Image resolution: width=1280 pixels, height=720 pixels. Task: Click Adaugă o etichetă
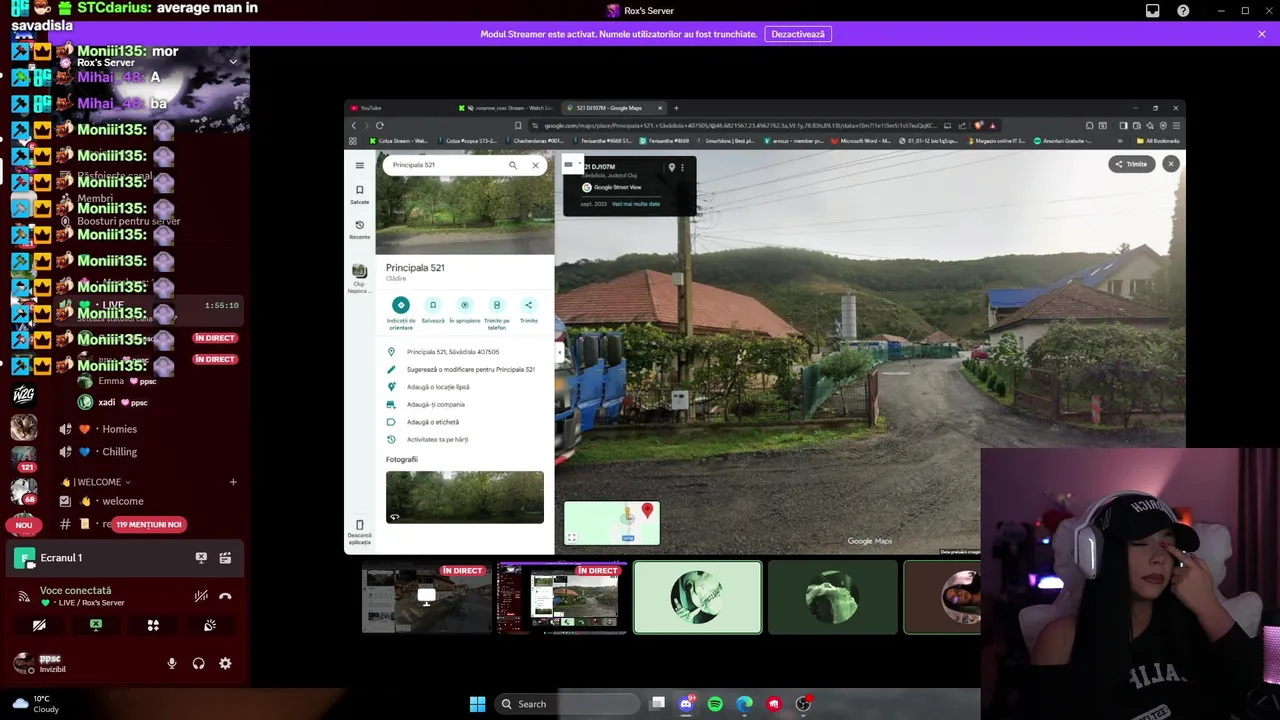click(x=464, y=422)
